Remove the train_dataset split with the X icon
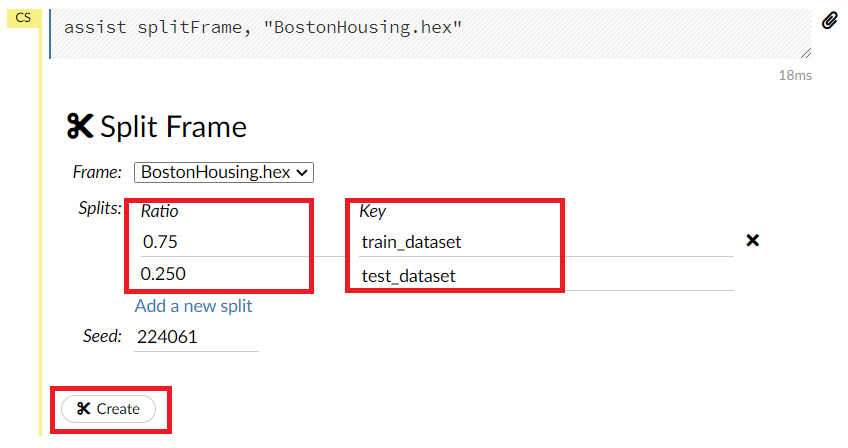Viewport: 848px width, 448px height. 753,240
